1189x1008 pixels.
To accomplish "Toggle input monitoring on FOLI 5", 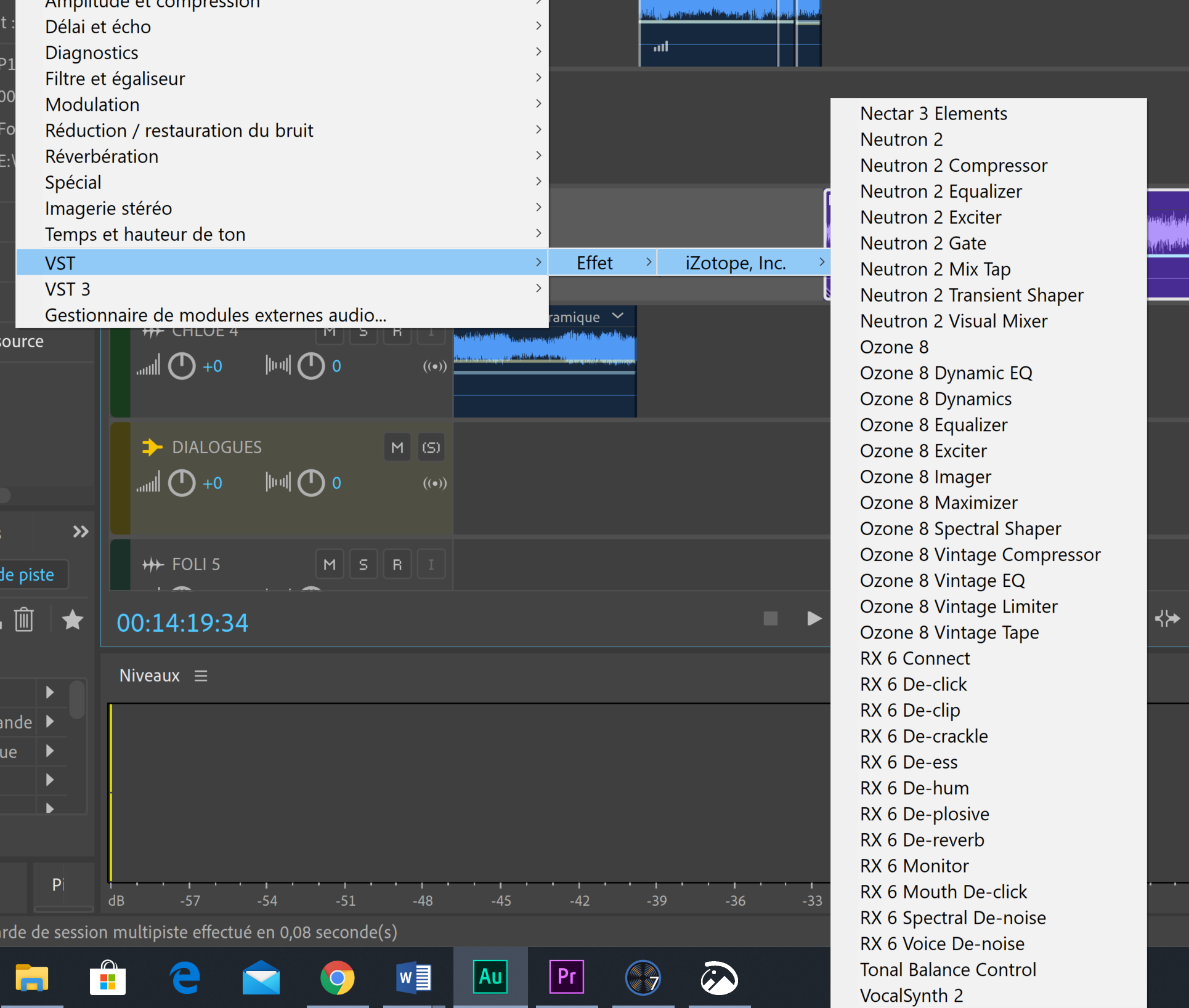I will (x=431, y=565).
